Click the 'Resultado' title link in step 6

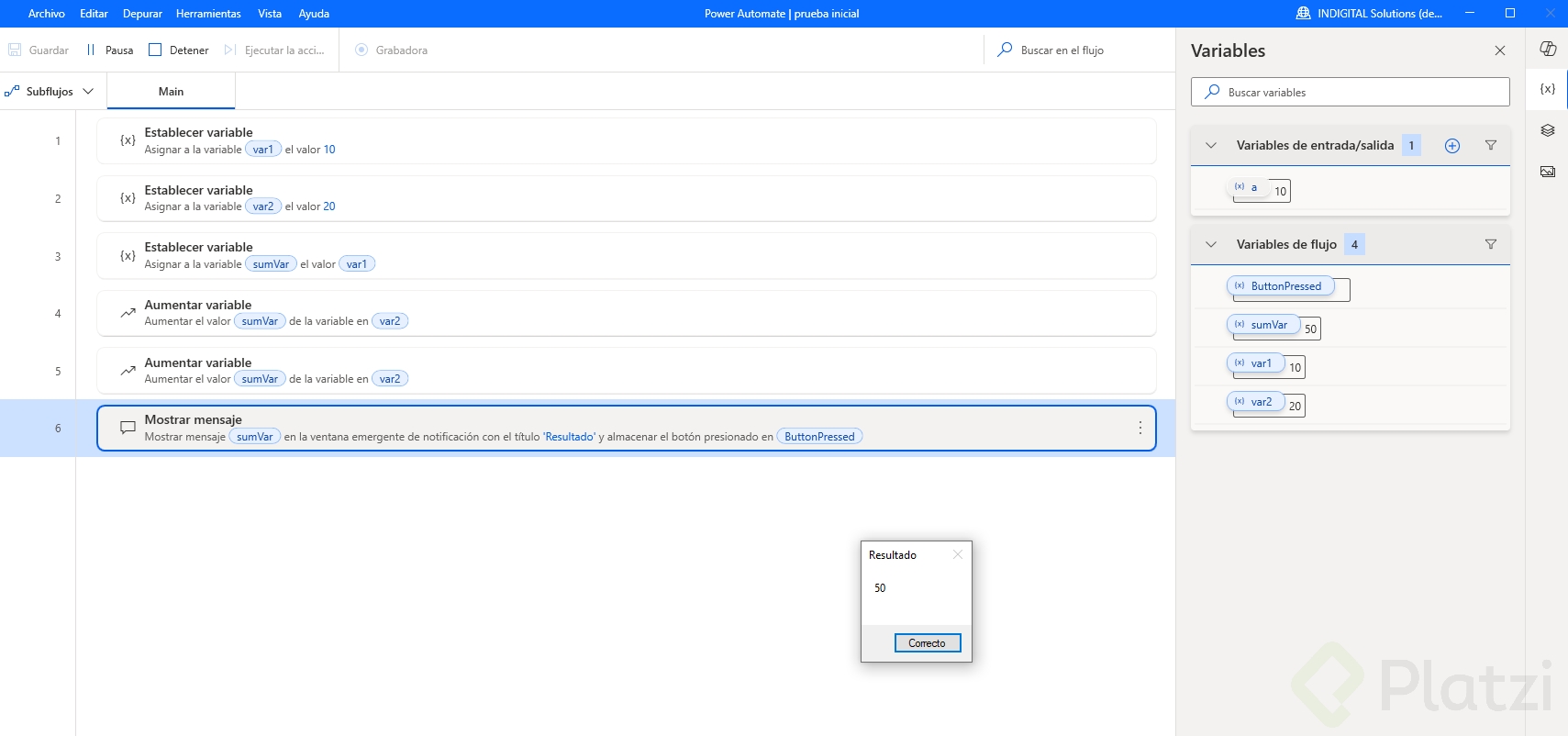(x=569, y=437)
